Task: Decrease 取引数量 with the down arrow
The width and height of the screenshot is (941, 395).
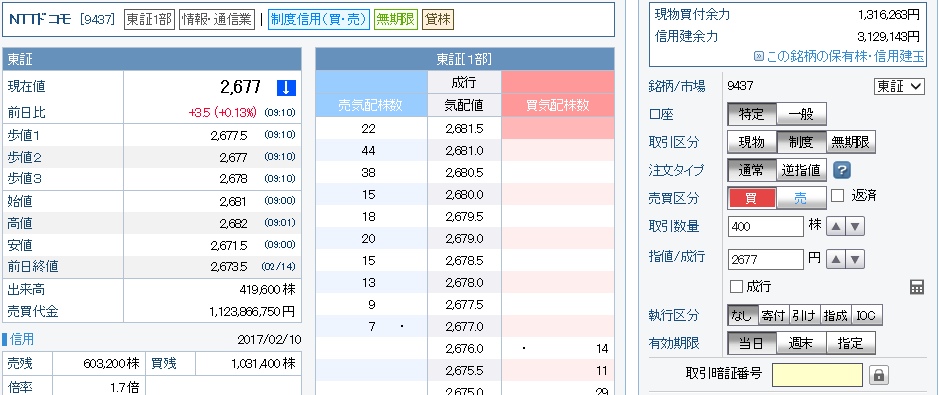Action: pos(855,227)
